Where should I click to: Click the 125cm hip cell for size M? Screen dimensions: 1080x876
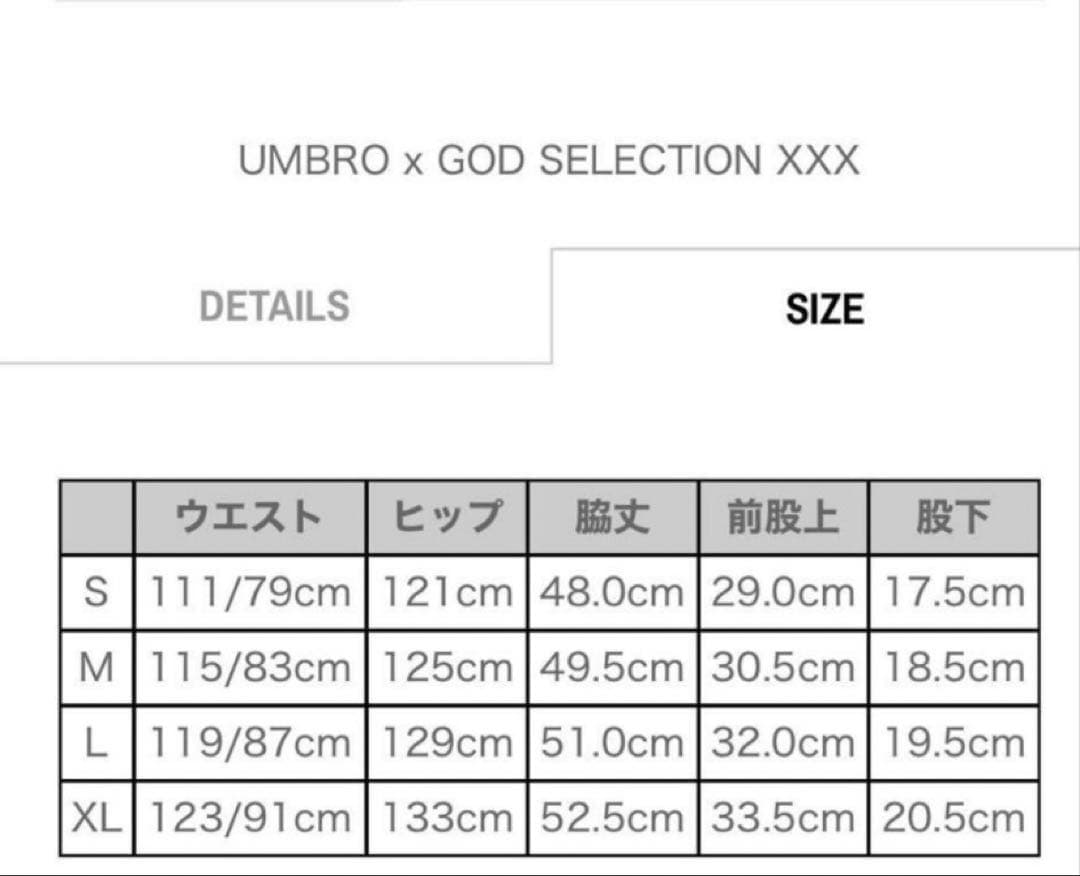[448, 667]
